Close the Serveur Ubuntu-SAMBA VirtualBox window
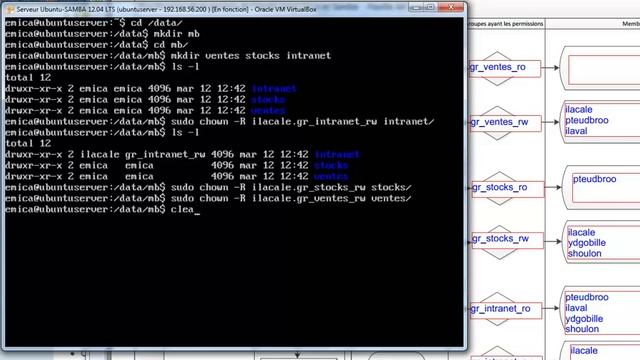Viewport: 640px width, 360px height. (x=451, y=7)
